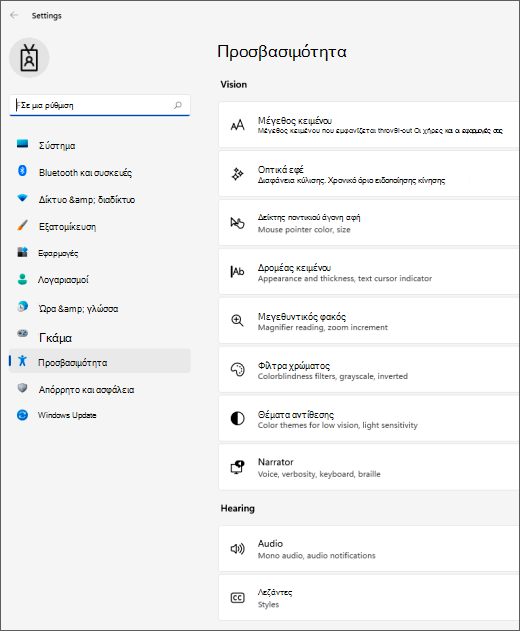Viewport: 520px width, 631px height.
Task: Click the color filters palette icon
Action: [x=237, y=369]
